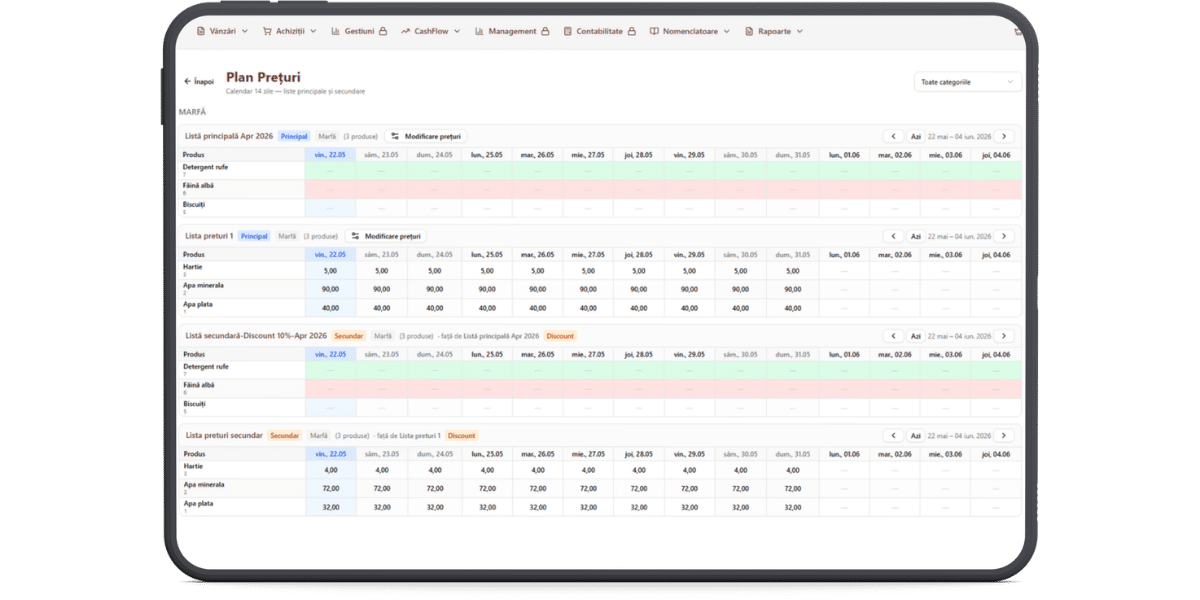This screenshot has width=1200, height=600.
Task: Go back with the Înapoi link
Action: (x=199, y=81)
